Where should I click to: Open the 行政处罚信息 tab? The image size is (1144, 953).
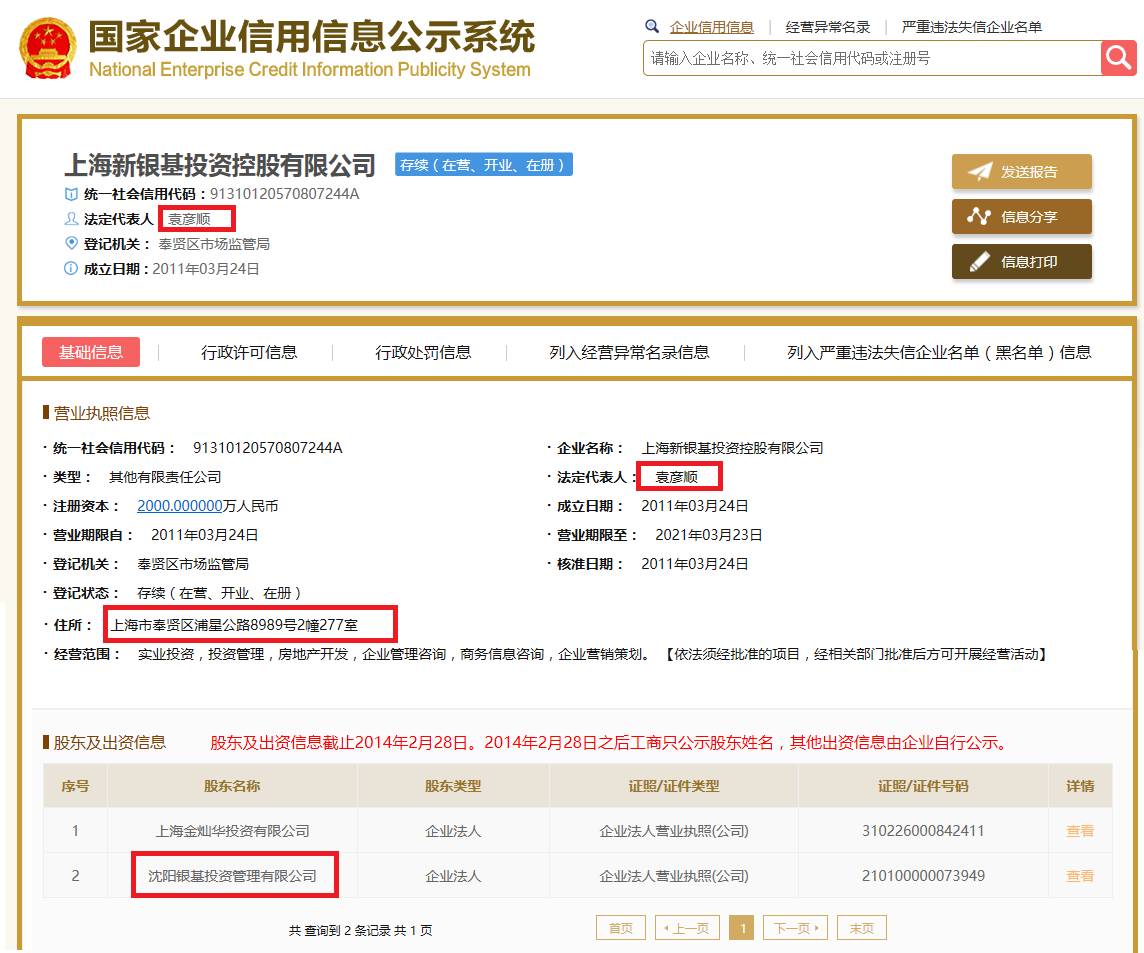(x=423, y=352)
